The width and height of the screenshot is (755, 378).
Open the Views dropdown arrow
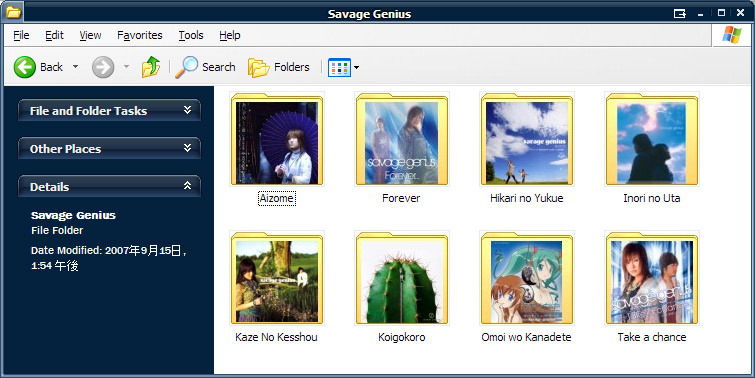pyautogui.click(x=356, y=67)
